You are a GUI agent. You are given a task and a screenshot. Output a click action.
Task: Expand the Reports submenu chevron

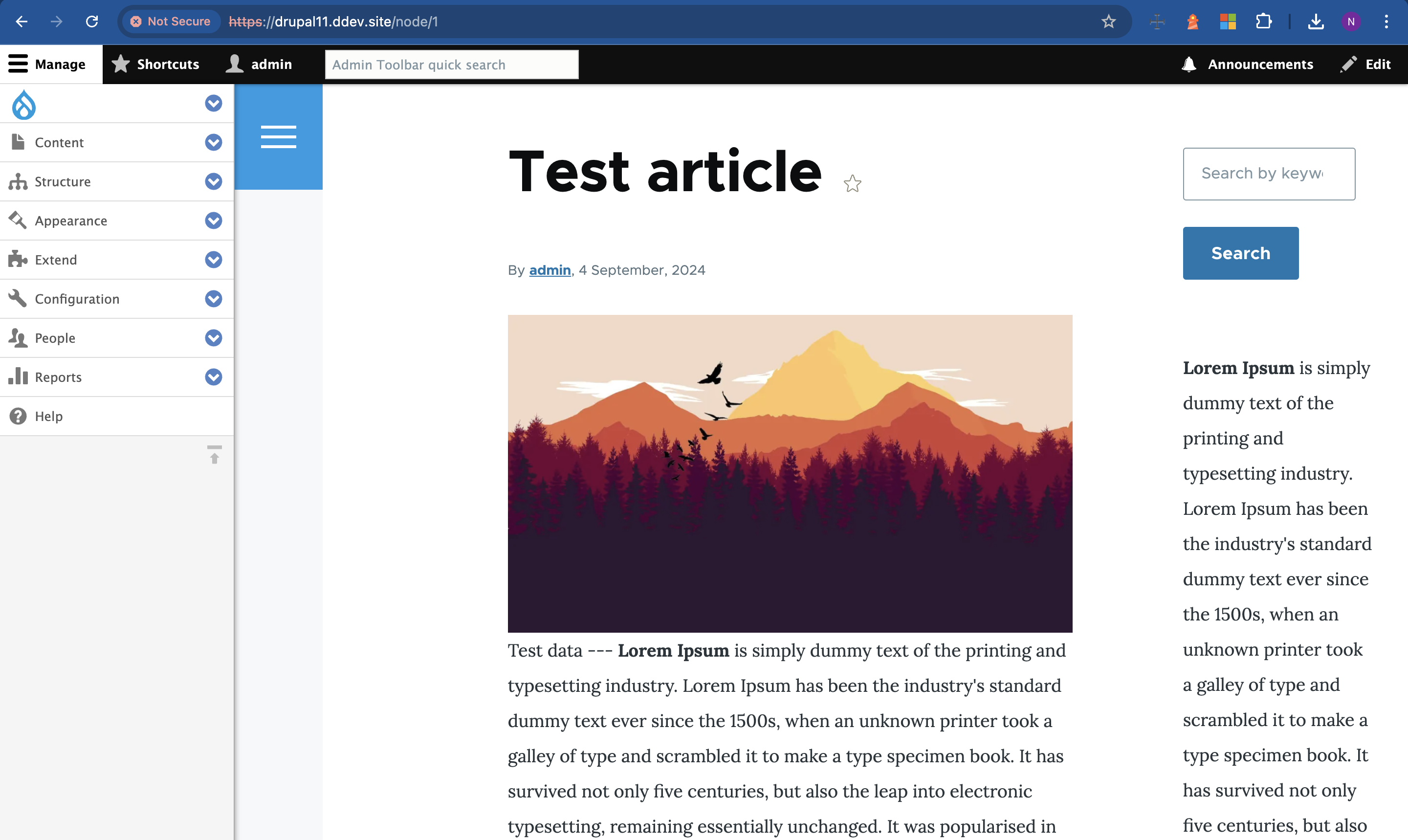(213, 376)
